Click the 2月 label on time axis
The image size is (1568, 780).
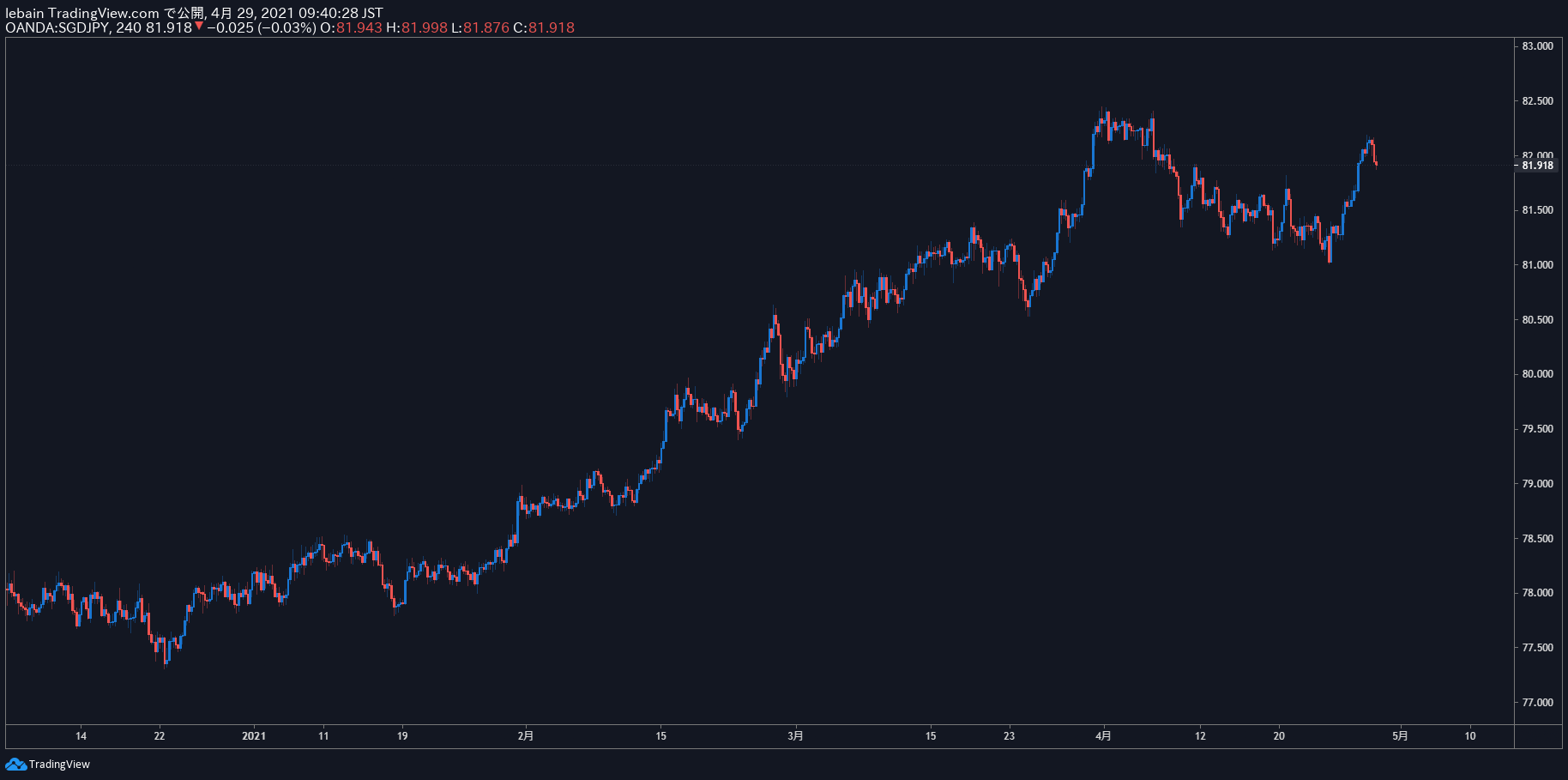click(x=526, y=735)
